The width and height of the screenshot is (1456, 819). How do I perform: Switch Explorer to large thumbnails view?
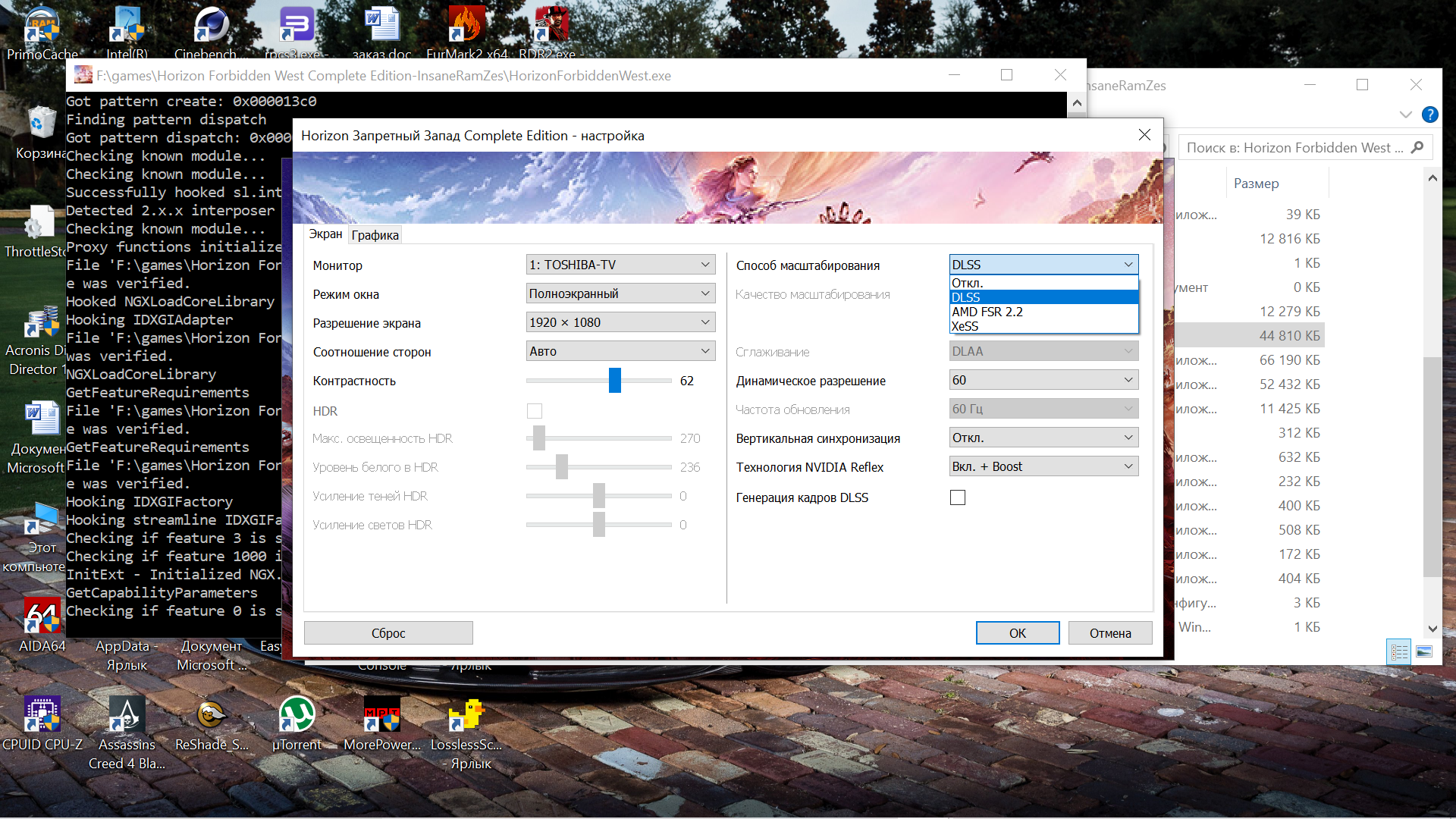pos(1424,651)
